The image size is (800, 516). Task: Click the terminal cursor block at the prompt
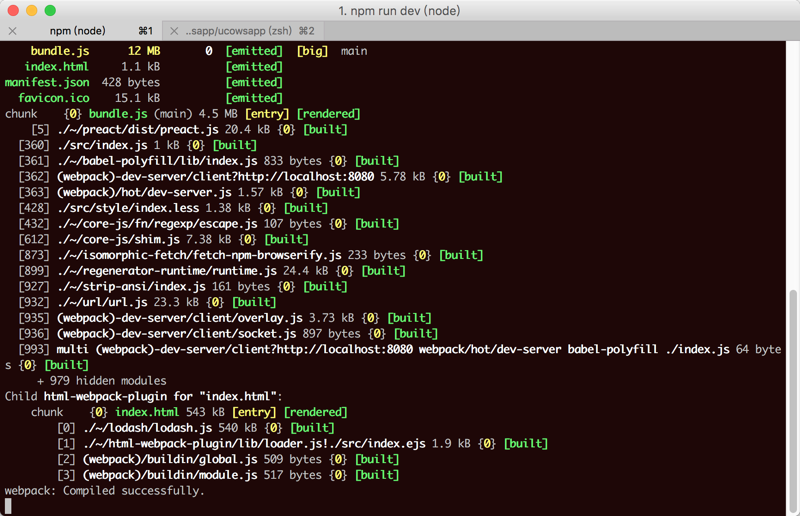click(x=9, y=506)
